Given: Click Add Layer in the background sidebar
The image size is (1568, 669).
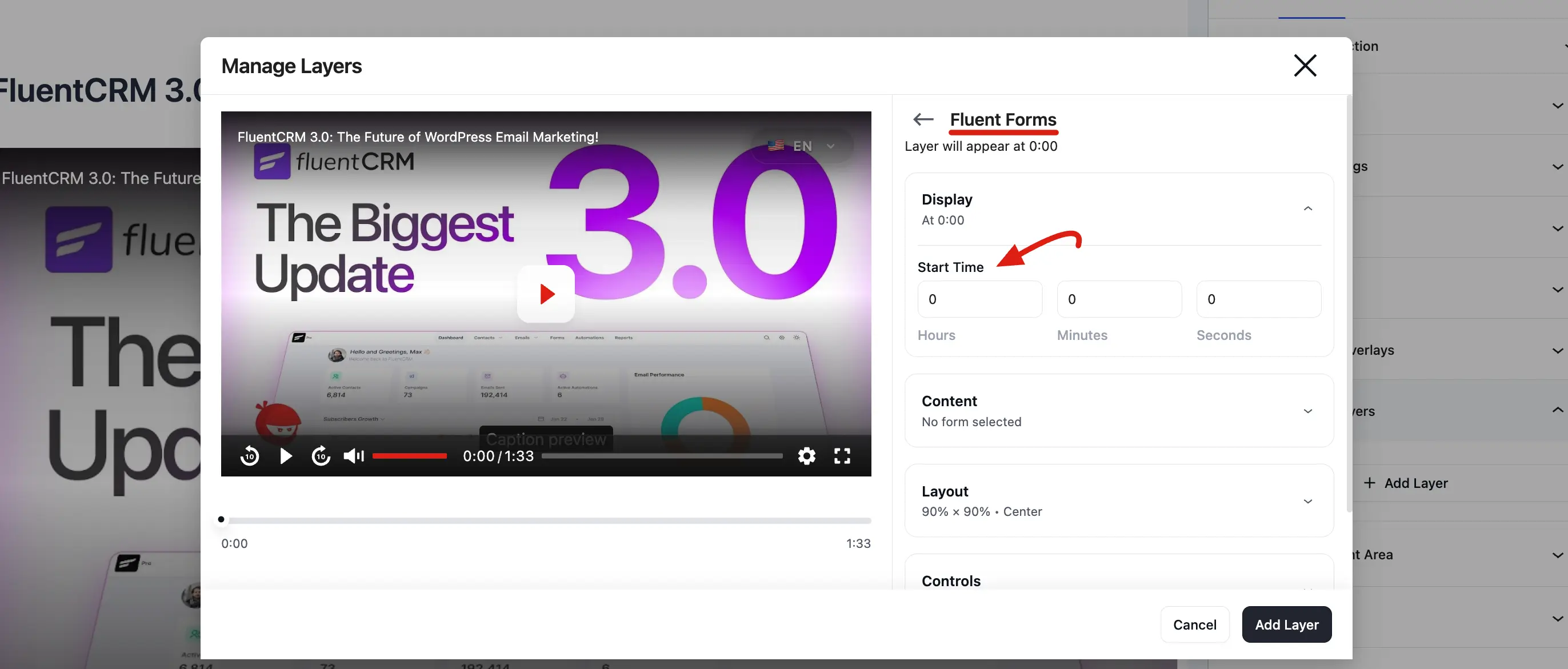Looking at the screenshot, I should pos(1406,483).
